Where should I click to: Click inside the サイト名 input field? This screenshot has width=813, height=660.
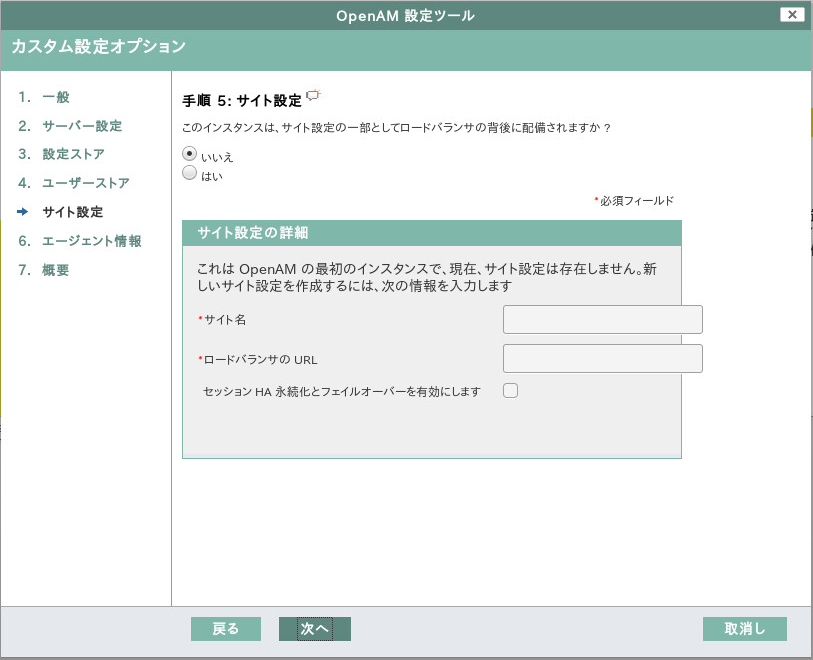602,319
